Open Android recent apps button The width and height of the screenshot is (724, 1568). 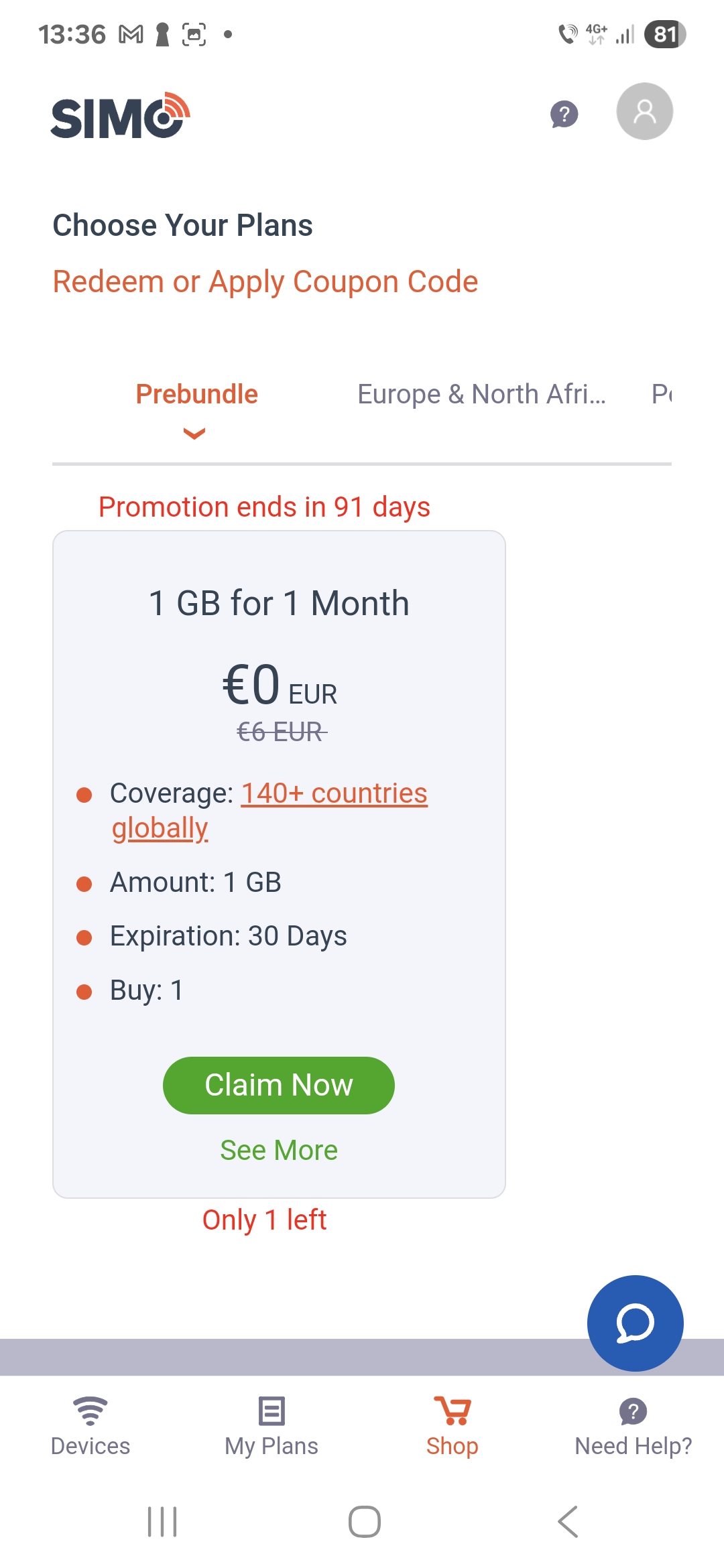(x=162, y=1522)
